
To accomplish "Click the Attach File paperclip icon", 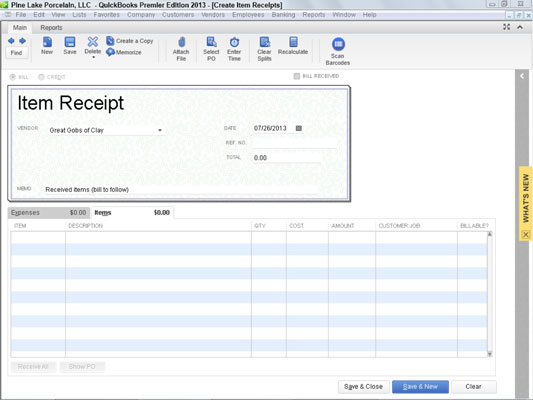I will pos(182,42).
